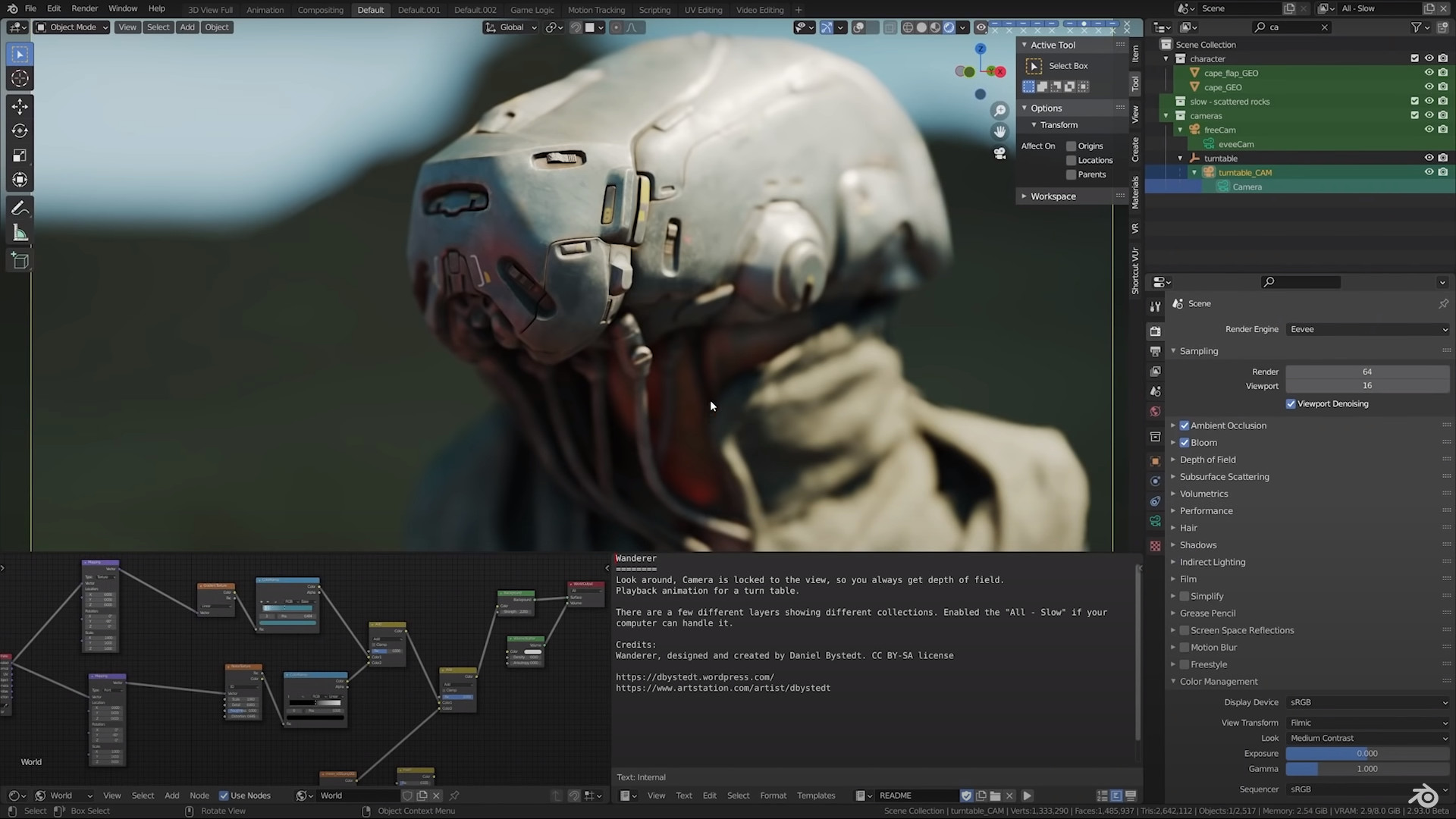Select the Move tool in toolbar
The width and height of the screenshot is (1456, 819).
[19, 104]
